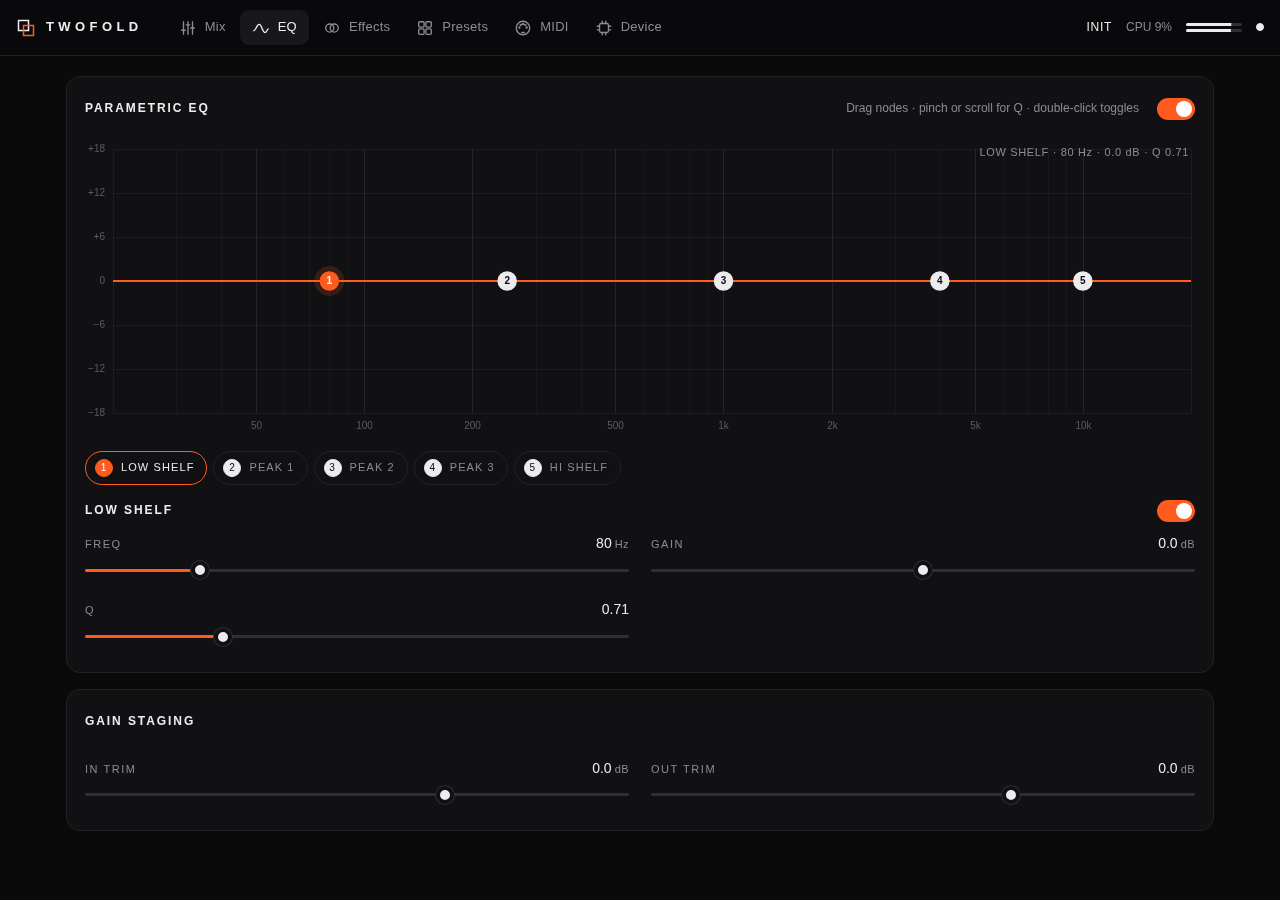This screenshot has height=900, width=1280.
Task: Toggle the Parametric EQ power switch
Action: (1176, 109)
